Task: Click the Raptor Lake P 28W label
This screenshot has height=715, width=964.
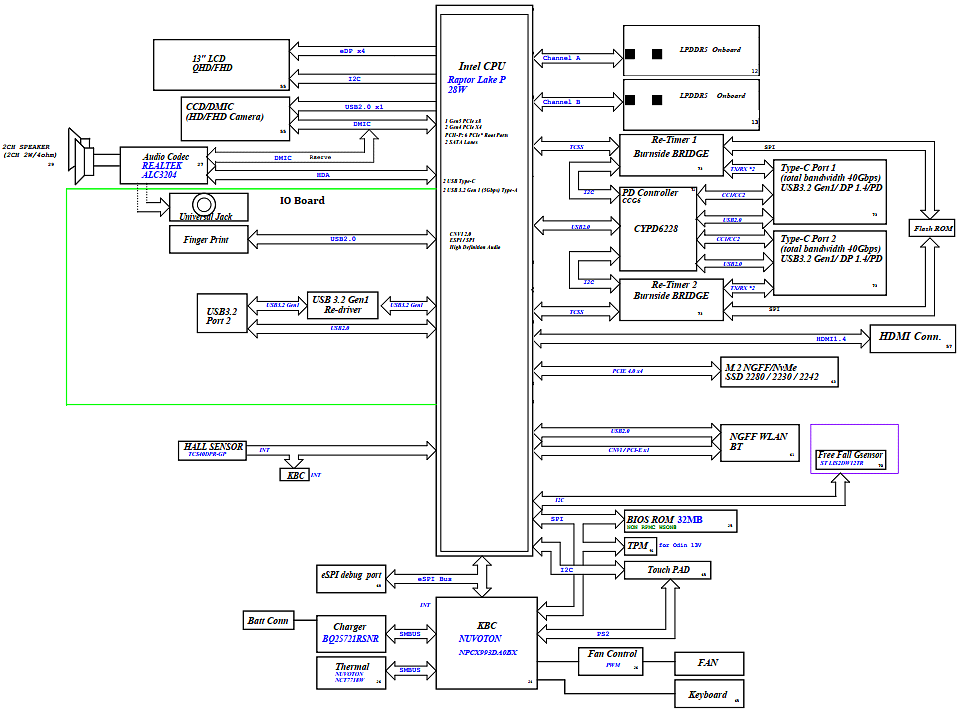Action: [476, 85]
